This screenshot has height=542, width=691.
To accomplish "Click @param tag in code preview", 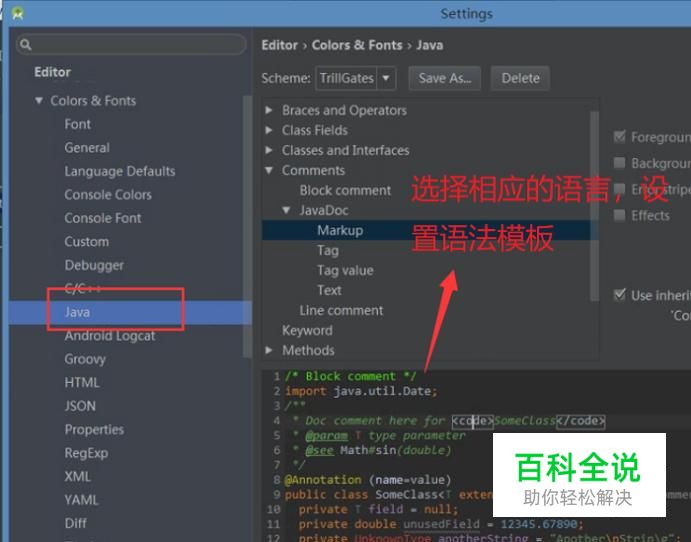I will click(x=327, y=436).
